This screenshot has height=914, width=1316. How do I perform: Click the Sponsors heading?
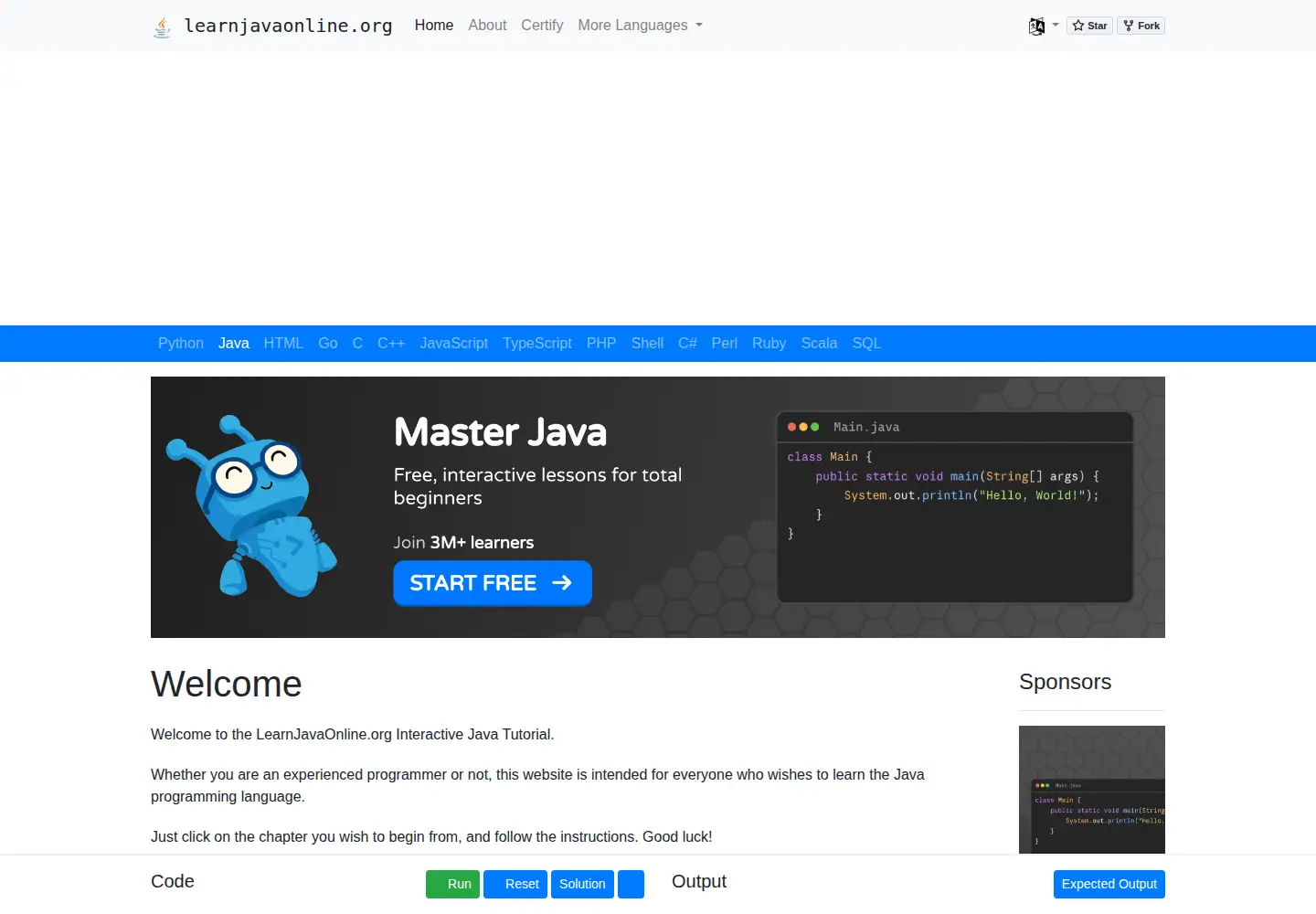point(1066,682)
